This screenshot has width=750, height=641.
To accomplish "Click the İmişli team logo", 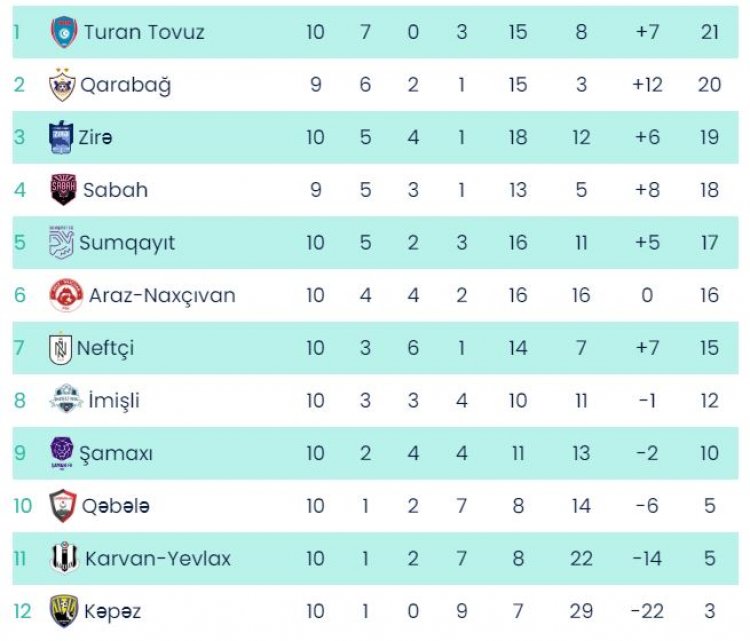I will (x=64, y=400).
